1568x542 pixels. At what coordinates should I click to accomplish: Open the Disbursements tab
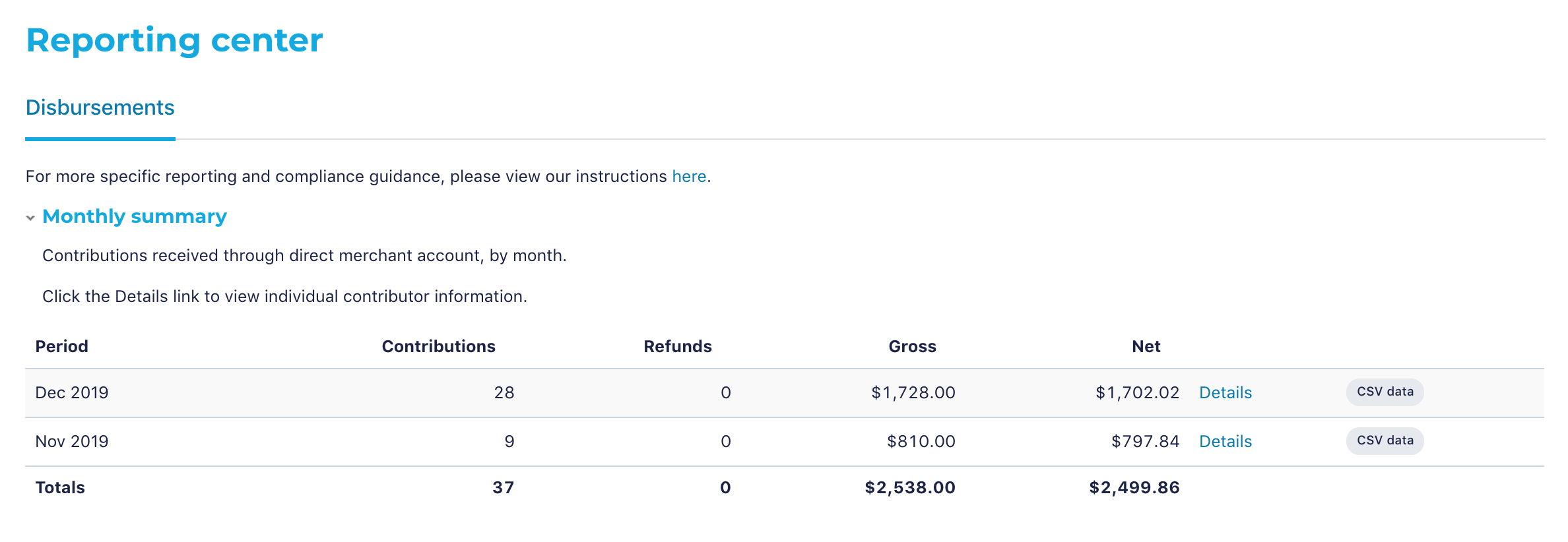(100, 107)
